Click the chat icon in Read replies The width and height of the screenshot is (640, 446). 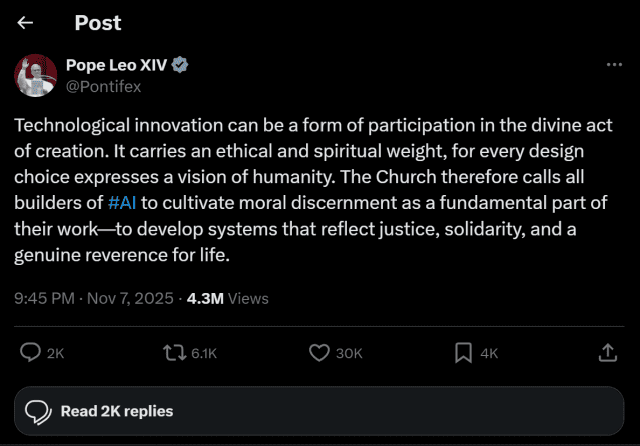coord(38,411)
